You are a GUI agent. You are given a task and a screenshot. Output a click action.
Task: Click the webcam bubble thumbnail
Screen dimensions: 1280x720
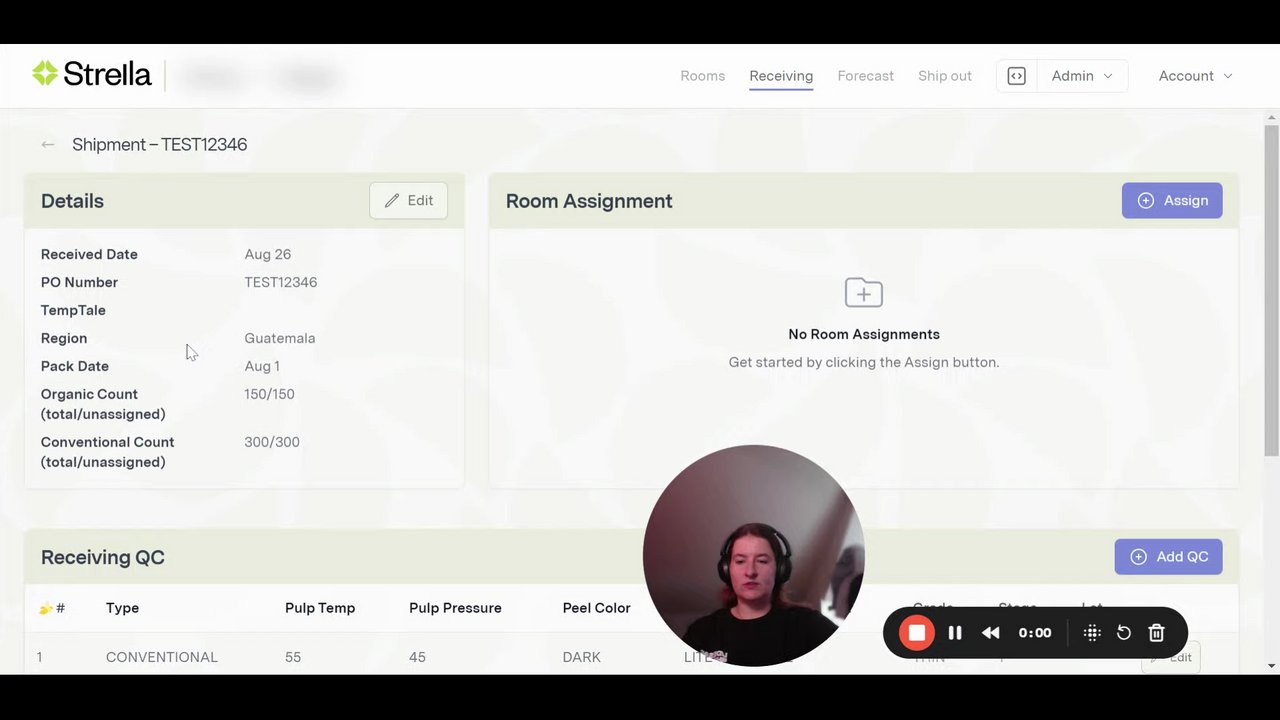coord(753,555)
